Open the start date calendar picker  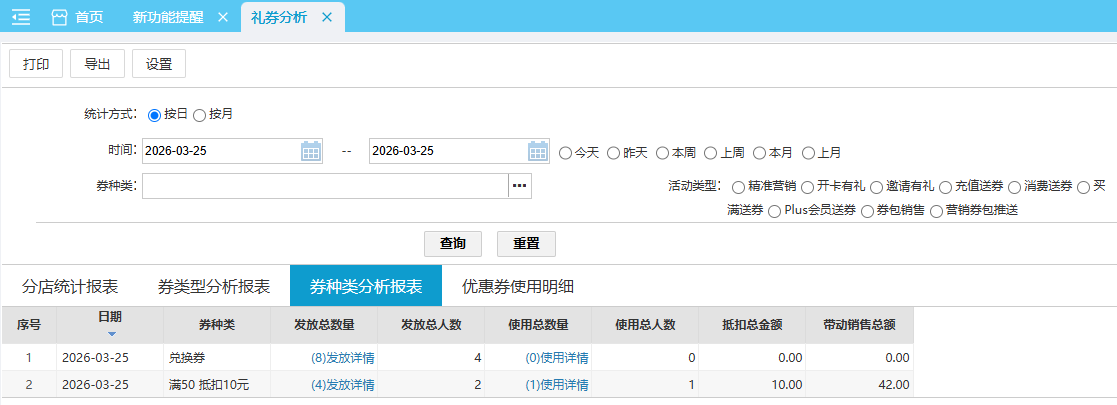point(311,151)
